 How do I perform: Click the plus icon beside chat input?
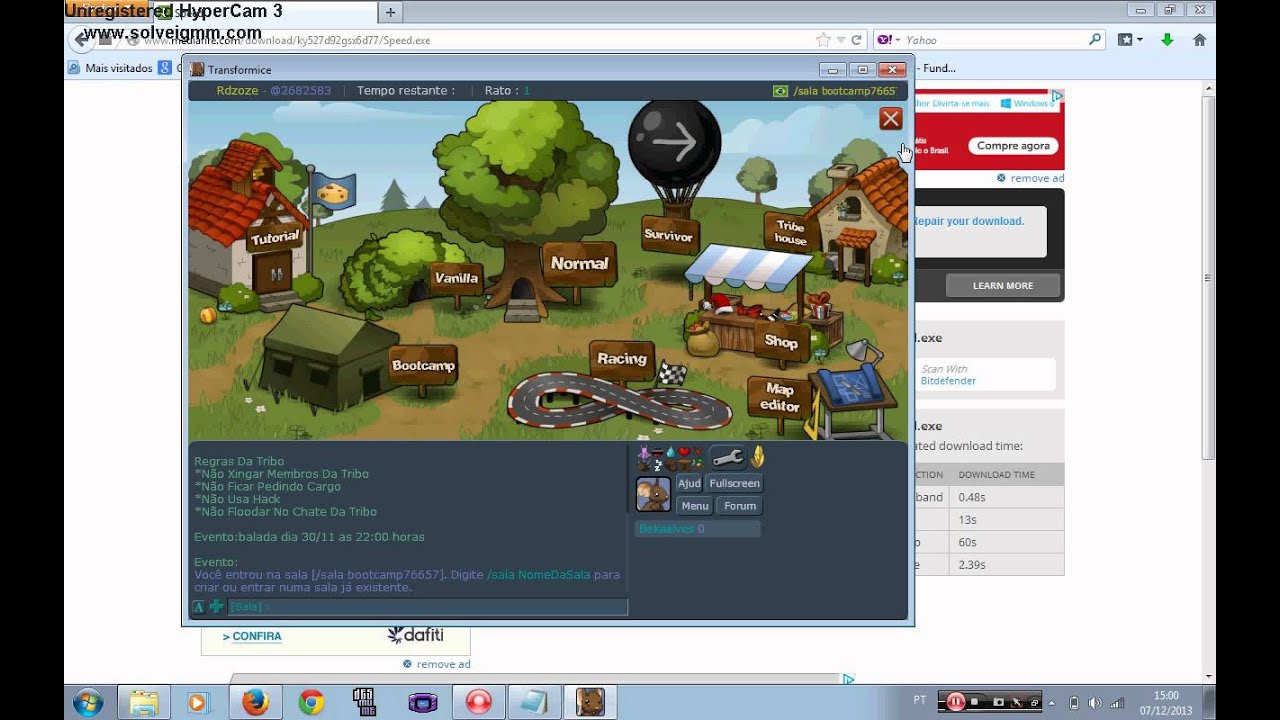[x=216, y=607]
